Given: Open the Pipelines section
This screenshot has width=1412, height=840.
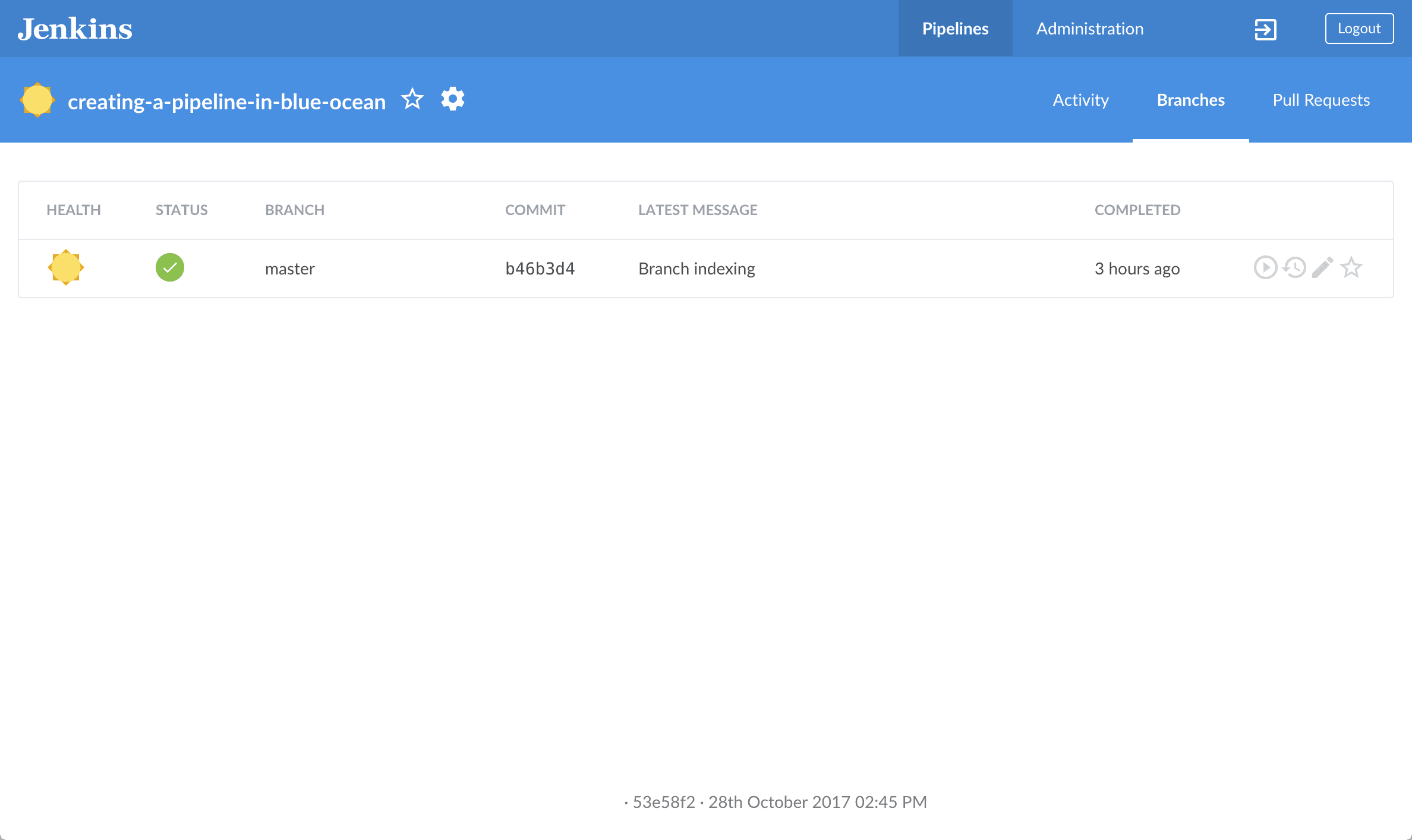Looking at the screenshot, I should click(955, 28).
